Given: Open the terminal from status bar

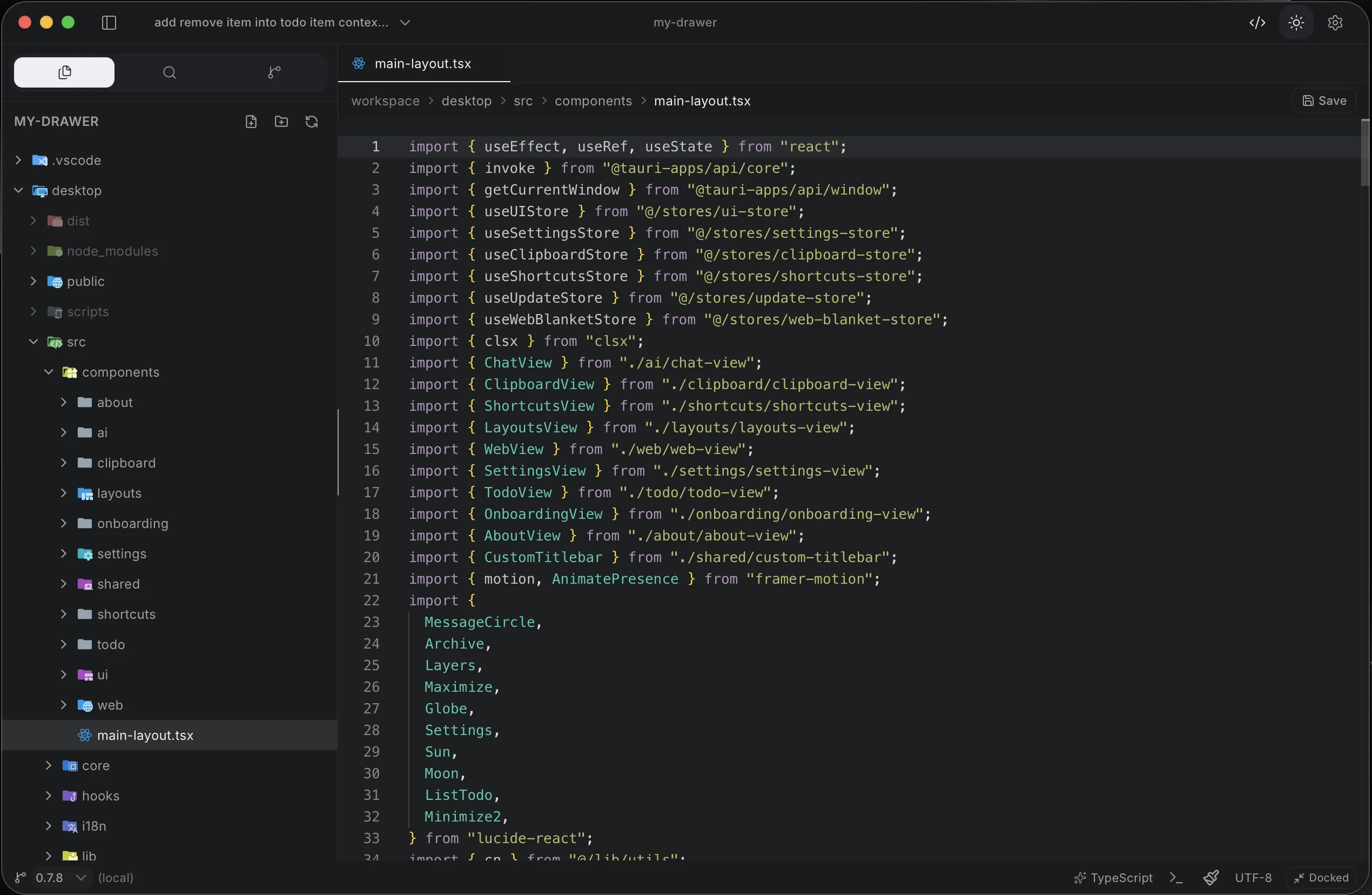Looking at the screenshot, I should 1176,878.
